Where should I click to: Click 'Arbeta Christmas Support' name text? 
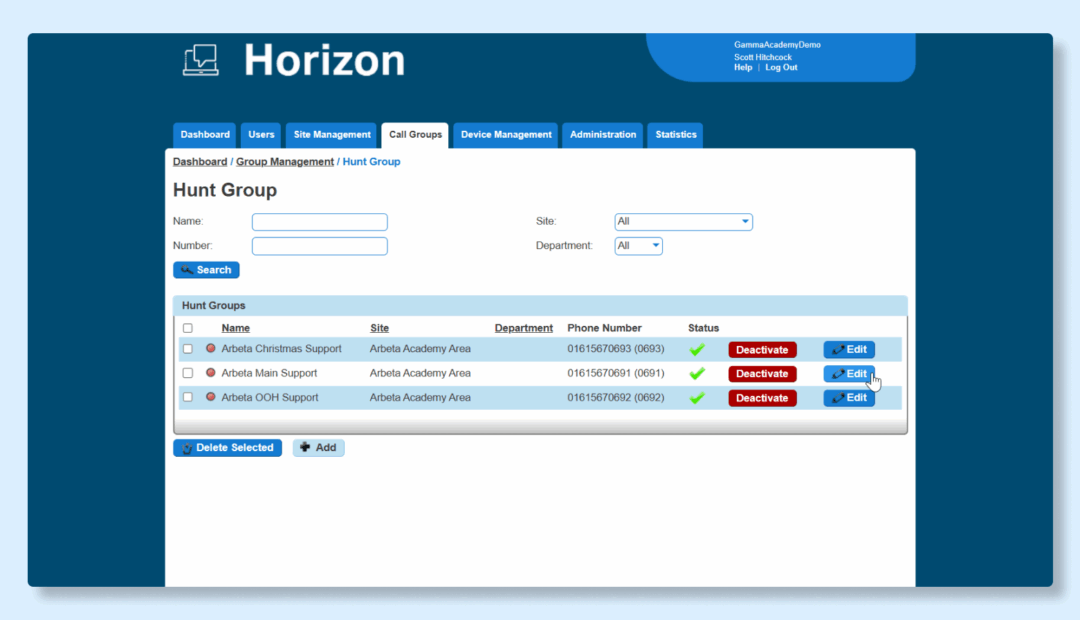[281, 349]
